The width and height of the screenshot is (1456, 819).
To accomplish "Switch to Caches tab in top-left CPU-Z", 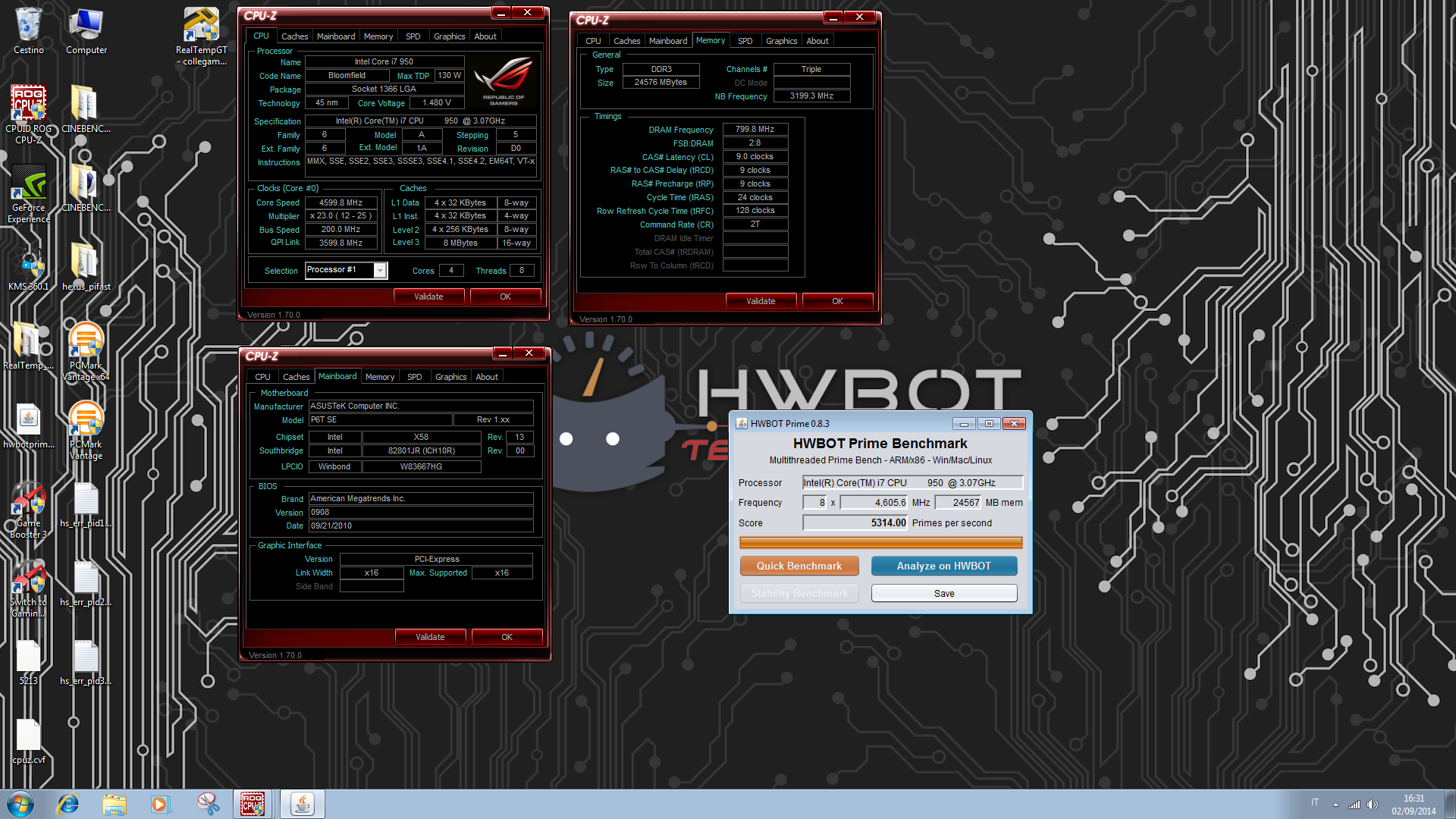I will pyautogui.click(x=294, y=36).
